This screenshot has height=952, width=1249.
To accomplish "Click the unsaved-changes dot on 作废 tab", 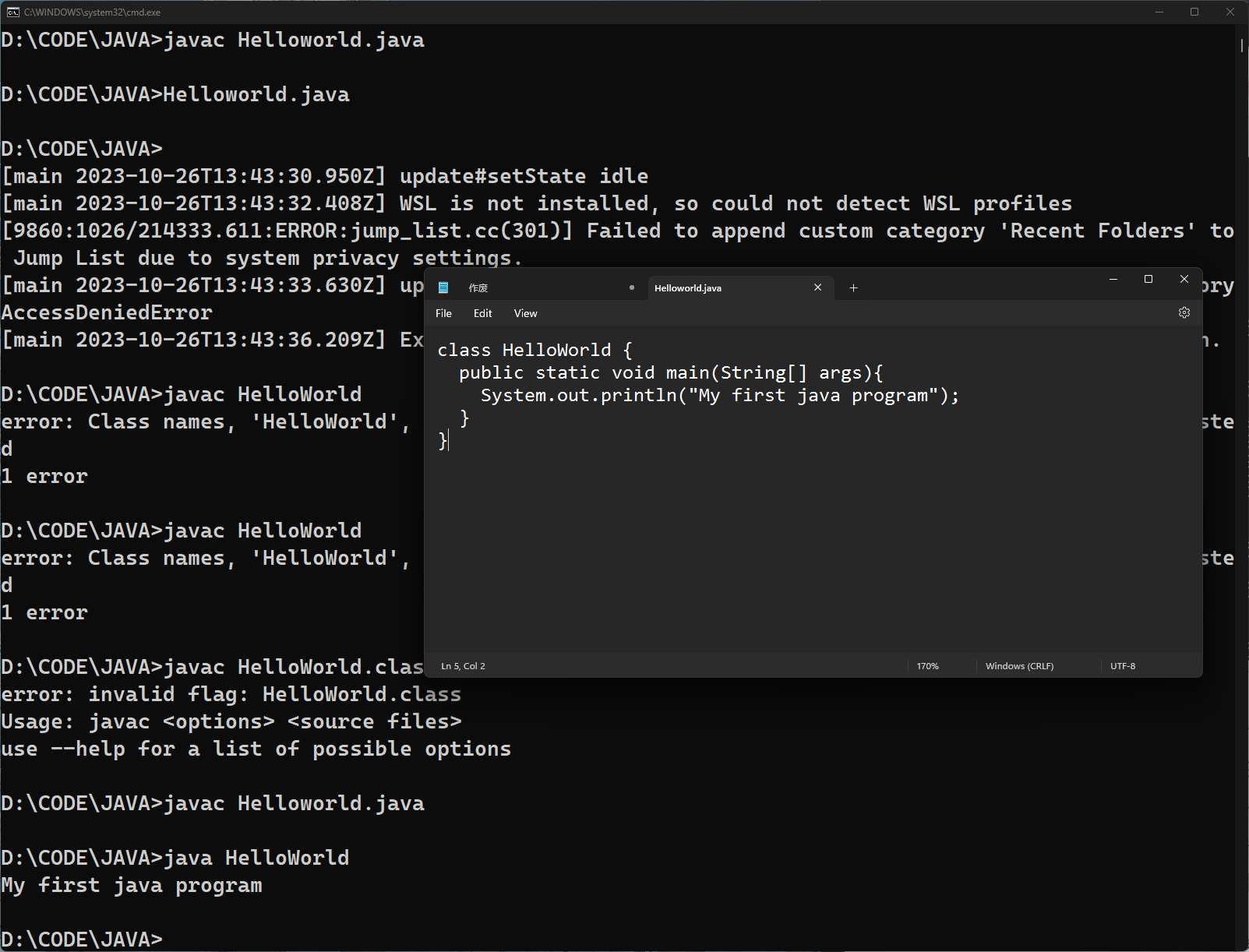I will (x=632, y=287).
